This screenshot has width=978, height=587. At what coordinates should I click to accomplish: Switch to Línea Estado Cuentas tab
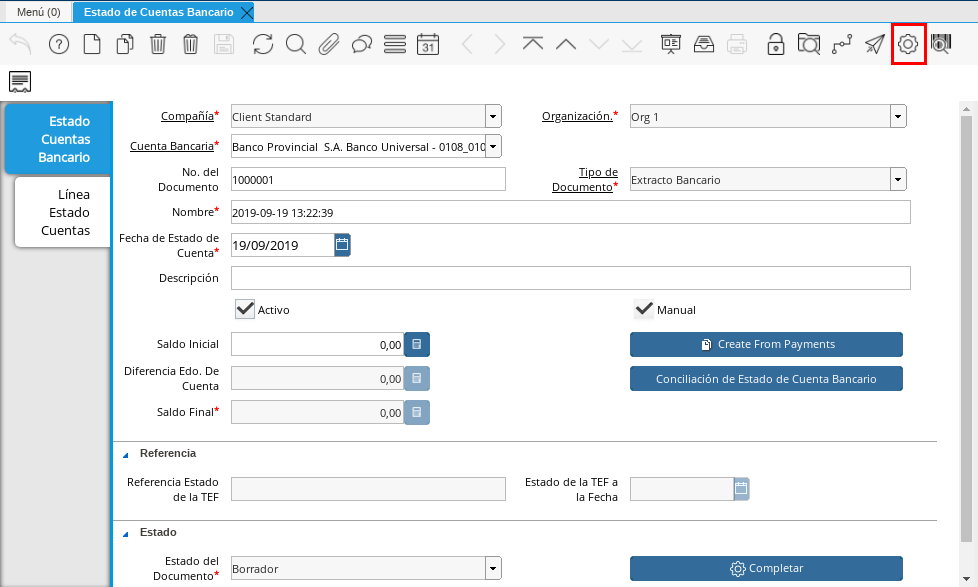pyautogui.click(x=64, y=212)
